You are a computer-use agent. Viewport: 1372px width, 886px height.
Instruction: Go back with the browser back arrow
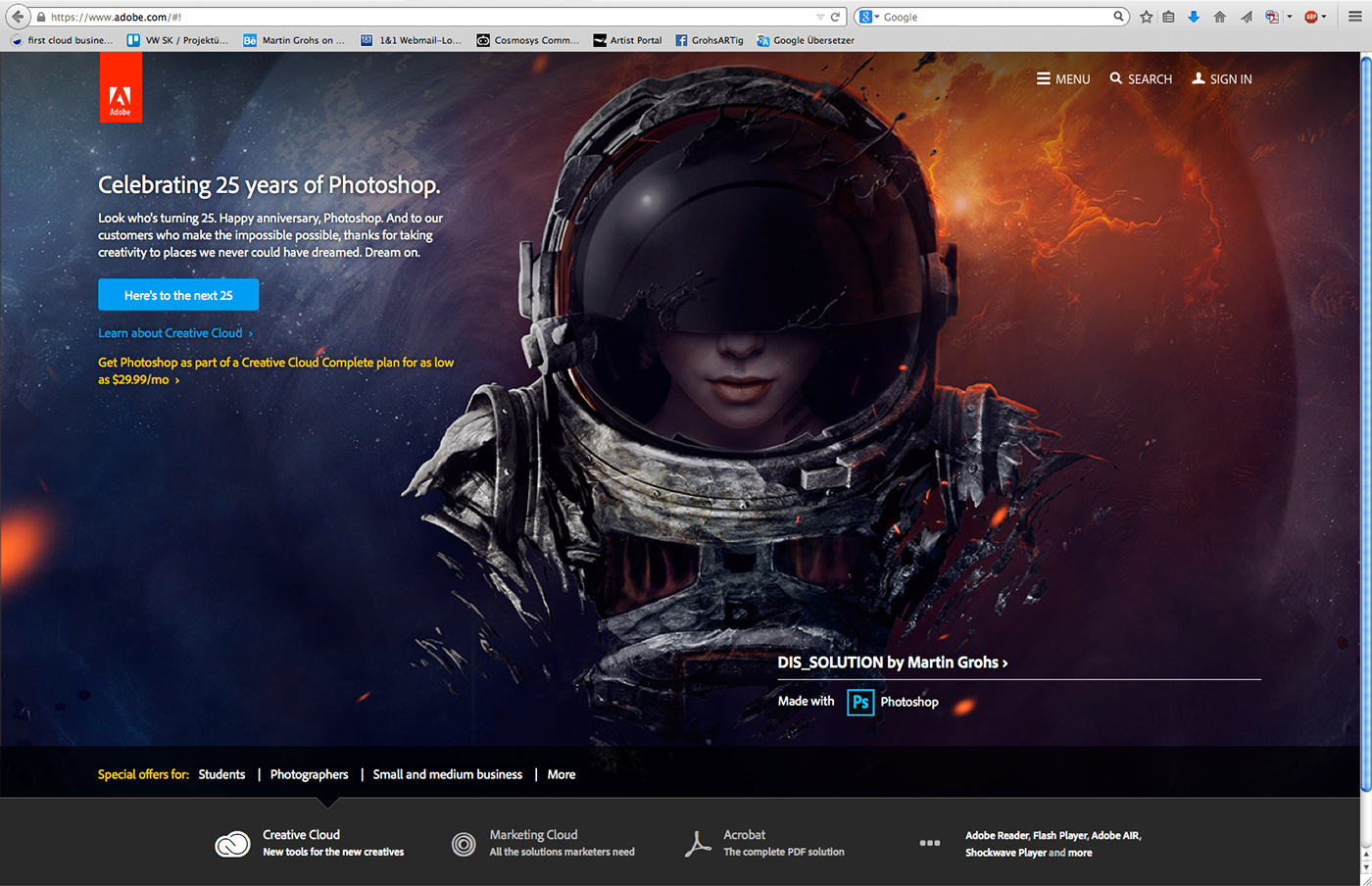[x=17, y=17]
